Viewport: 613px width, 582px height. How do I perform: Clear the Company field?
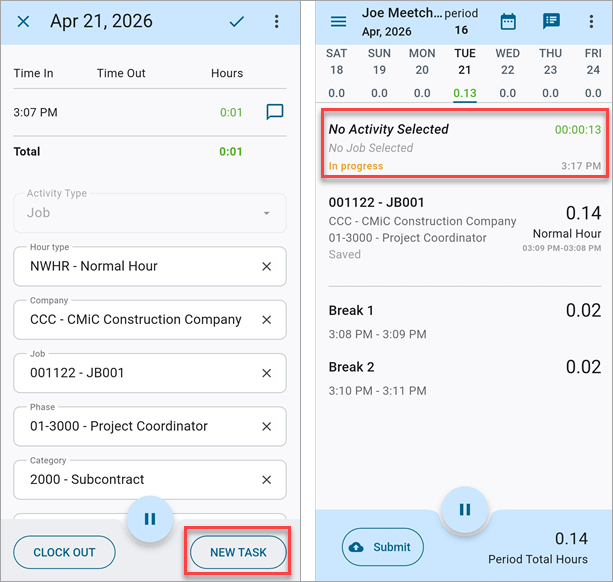[x=267, y=320]
